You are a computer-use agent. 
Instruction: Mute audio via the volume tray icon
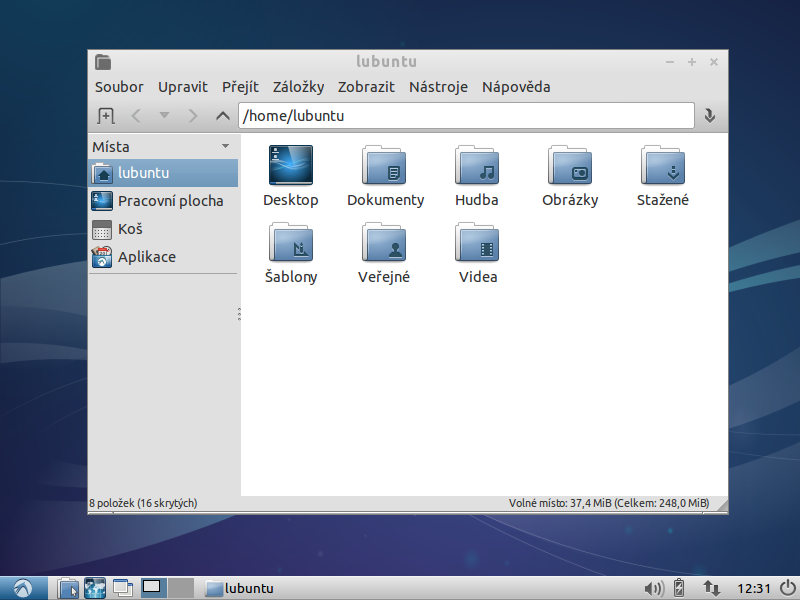(654, 588)
